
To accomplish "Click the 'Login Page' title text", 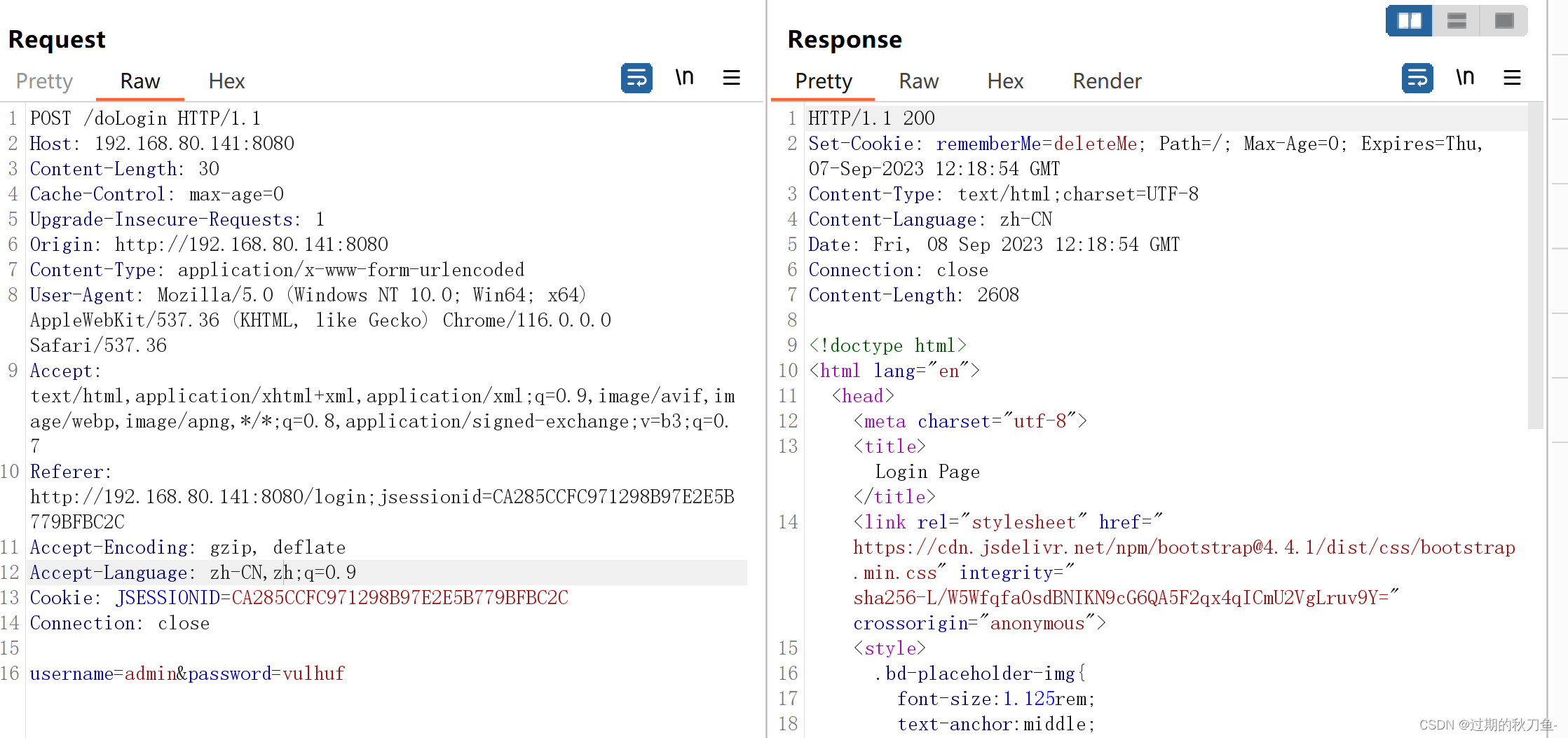I will pos(927,472).
